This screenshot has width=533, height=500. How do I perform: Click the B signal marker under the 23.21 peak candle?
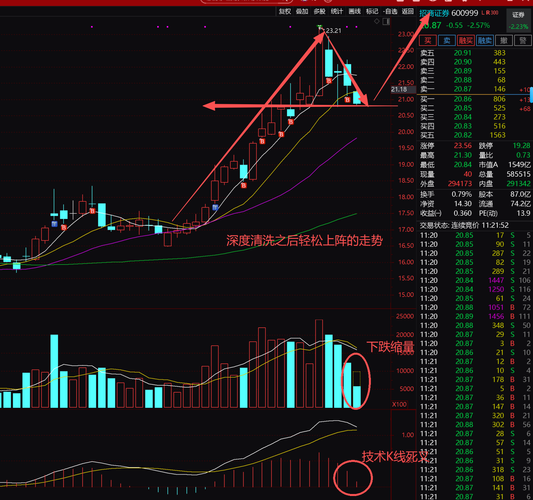pyautogui.click(x=328, y=81)
